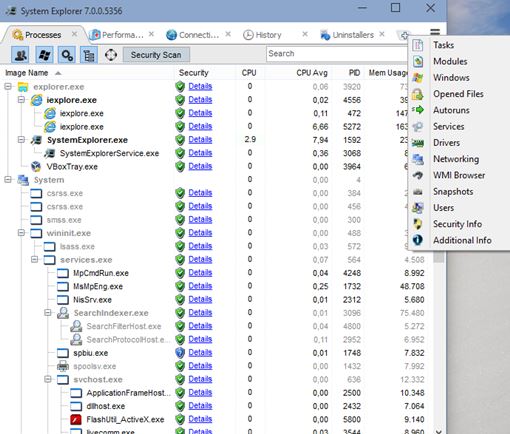Click the explorer.exe folder icon
510x434 pixels.
pos(23,87)
